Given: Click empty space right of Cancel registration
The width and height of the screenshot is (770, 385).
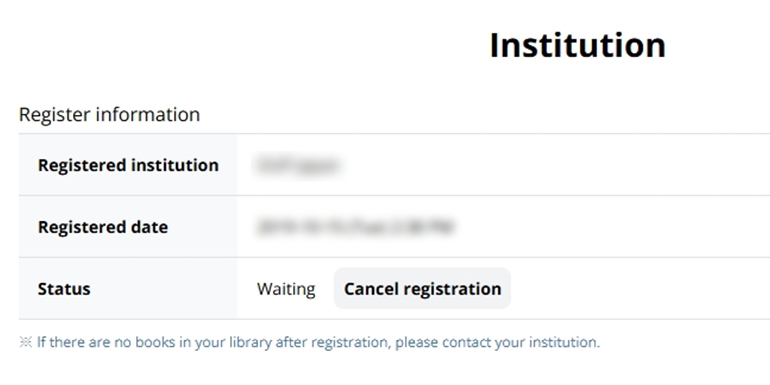Looking at the screenshot, I should 638,289.
